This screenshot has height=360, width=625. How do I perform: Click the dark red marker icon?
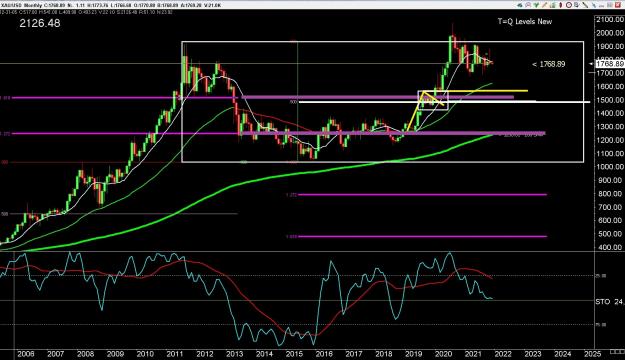561,5
